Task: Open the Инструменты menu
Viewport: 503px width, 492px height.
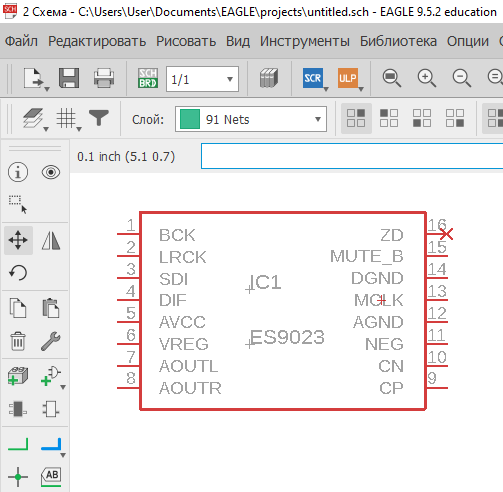Action: pyautogui.click(x=305, y=42)
